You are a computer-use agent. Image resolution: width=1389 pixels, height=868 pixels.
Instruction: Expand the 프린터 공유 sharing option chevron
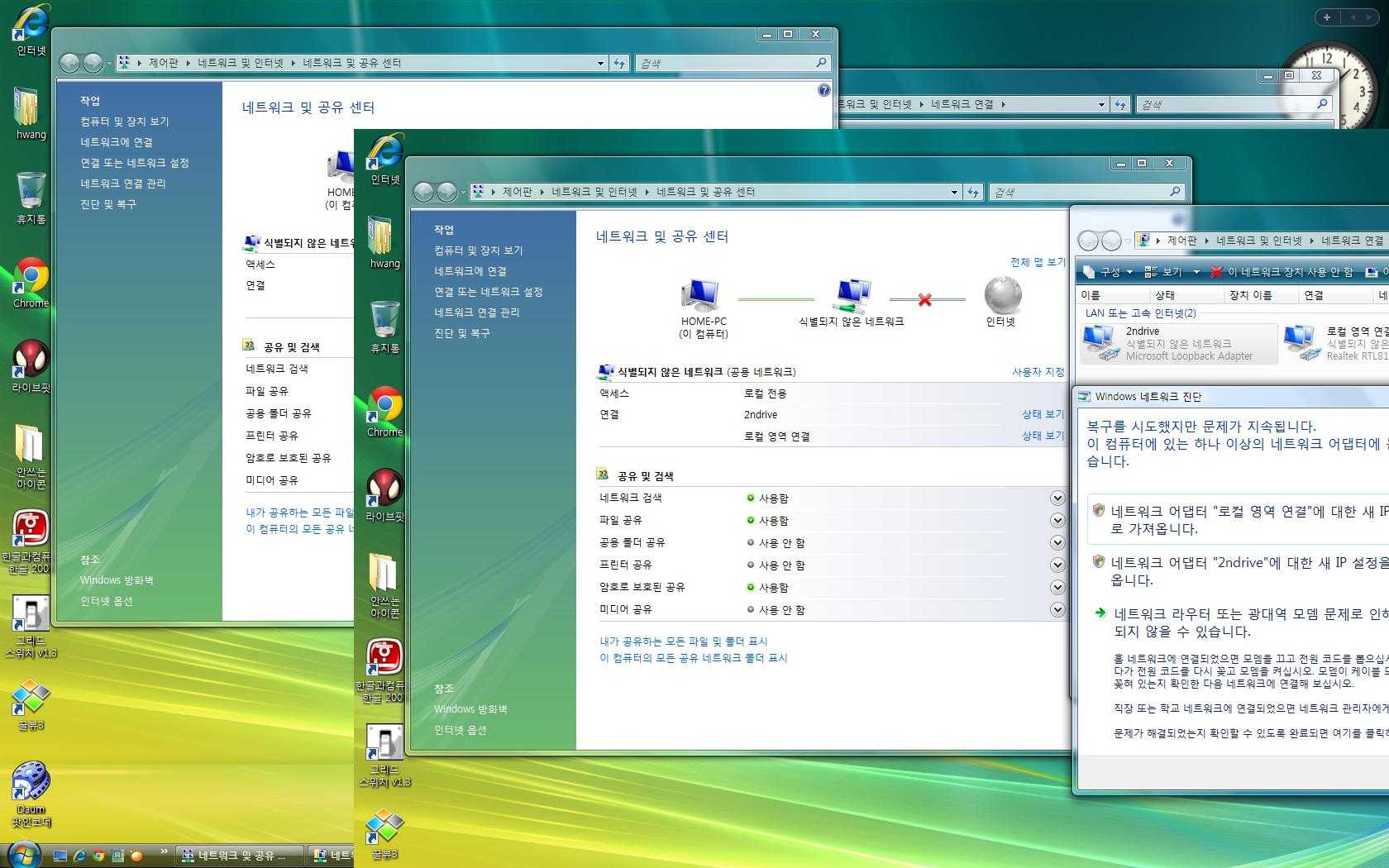(x=1057, y=565)
